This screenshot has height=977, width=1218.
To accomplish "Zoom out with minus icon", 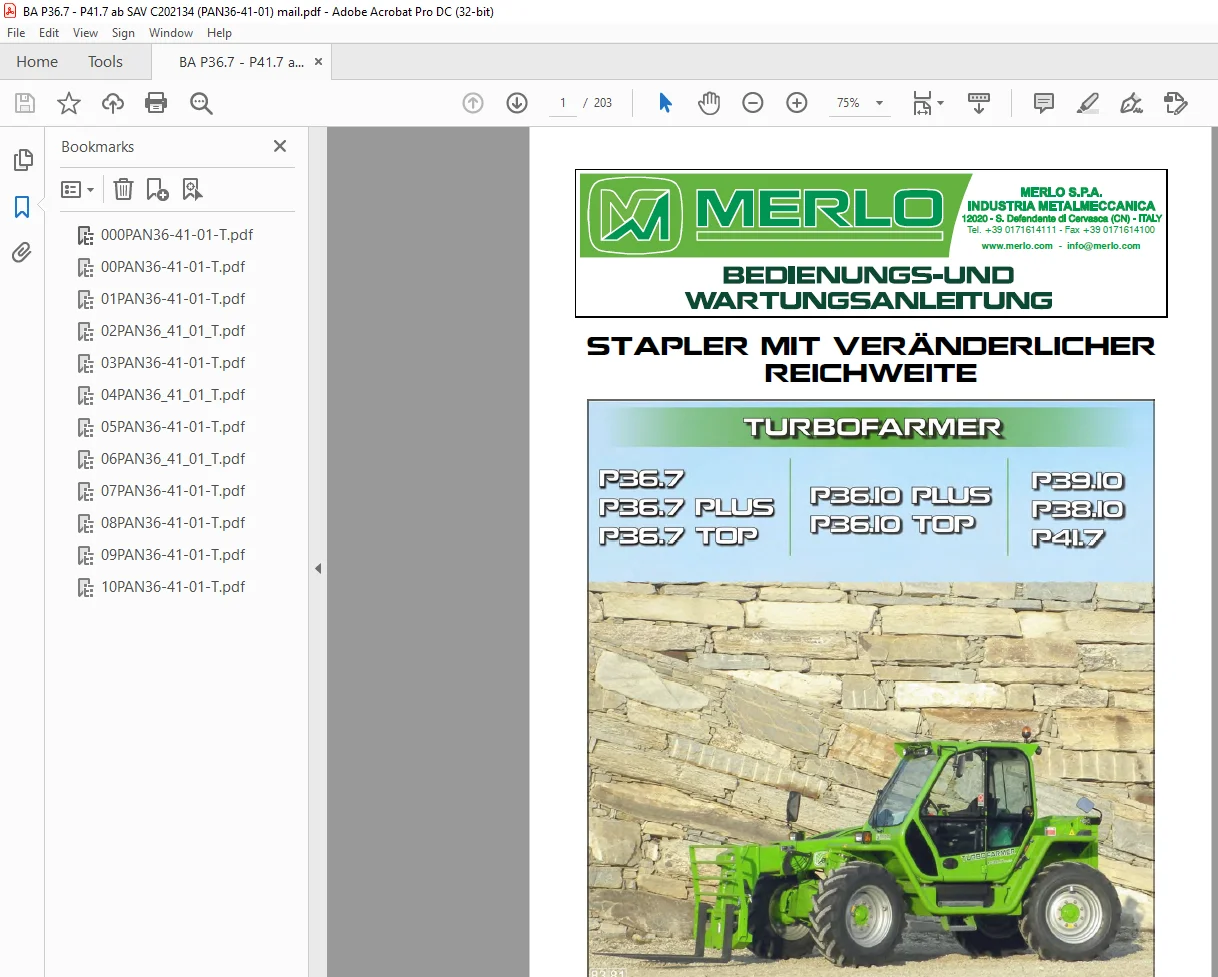I will pyautogui.click(x=753, y=103).
